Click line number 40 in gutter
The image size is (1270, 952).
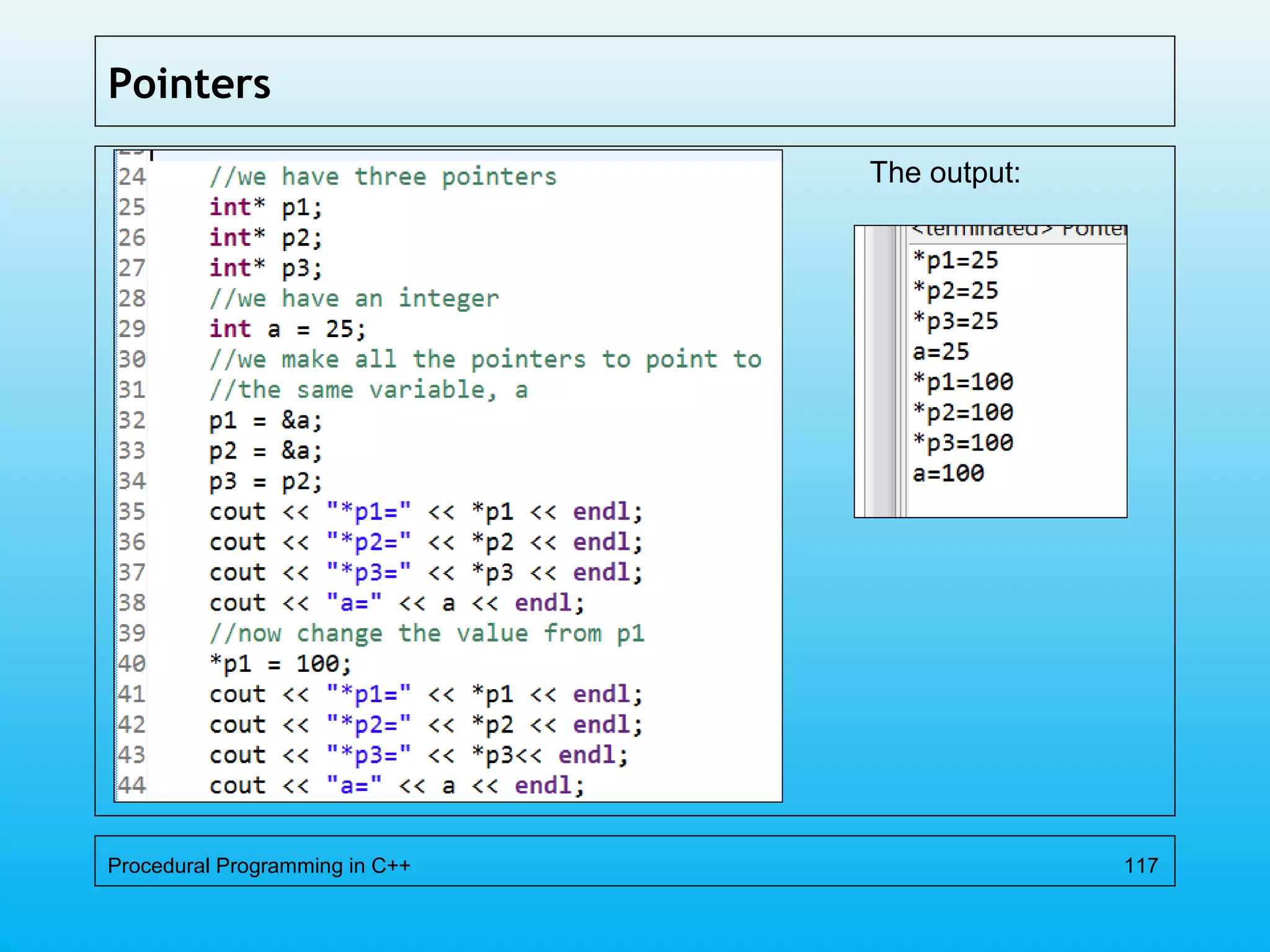(x=132, y=664)
